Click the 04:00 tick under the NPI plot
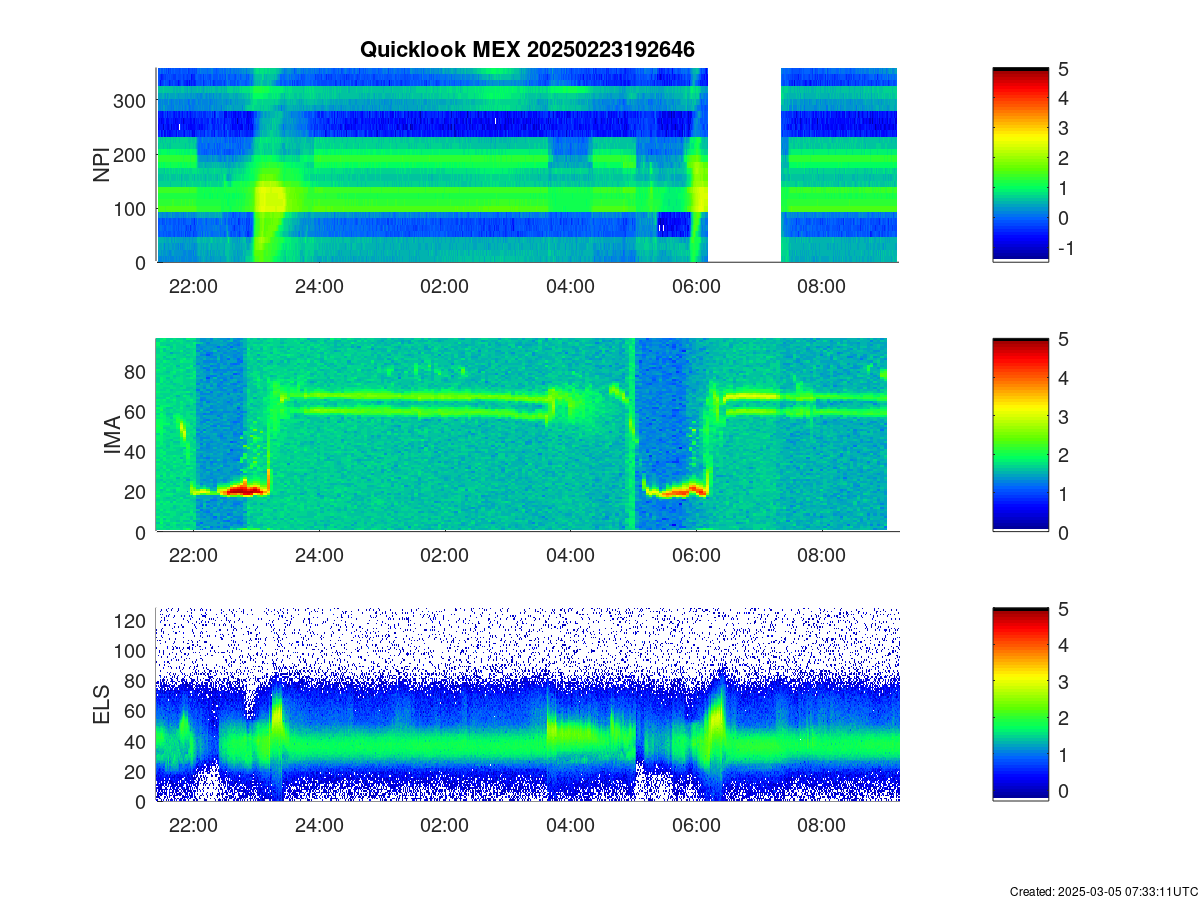 click(x=571, y=286)
